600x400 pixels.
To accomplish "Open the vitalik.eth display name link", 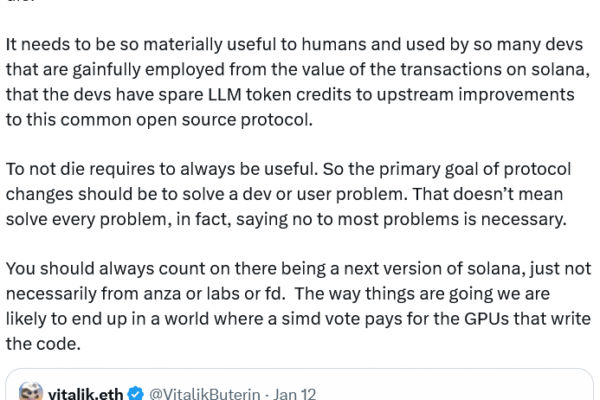I will (86, 394).
